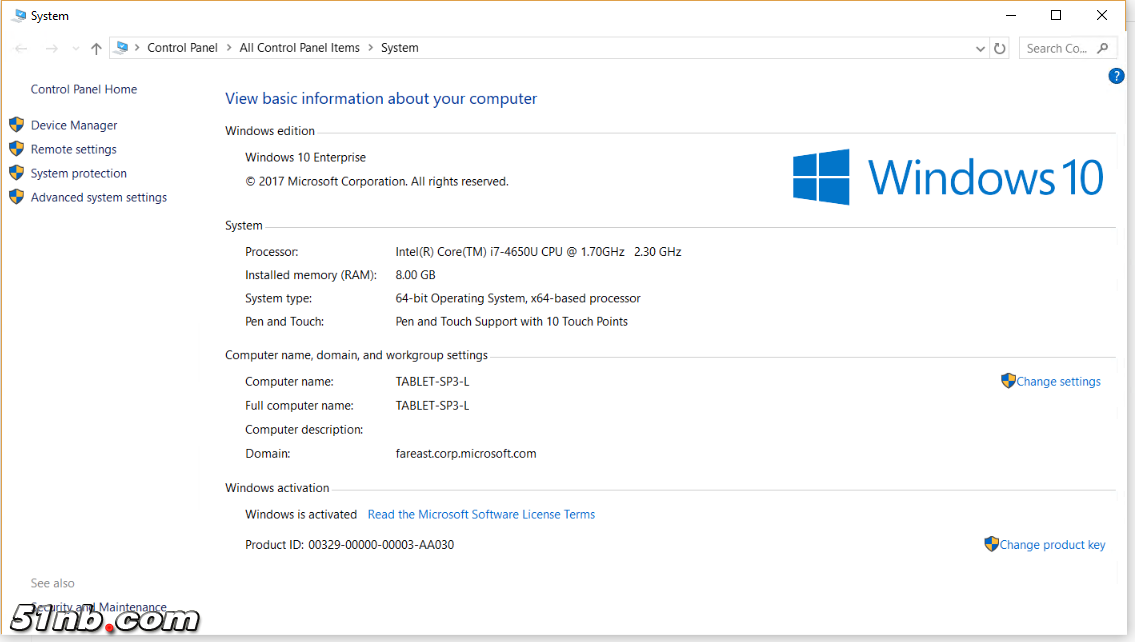Viewport: 1135px width, 642px height.
Task: Focus the Search Control Panel box
Action: click(1056, 48)
